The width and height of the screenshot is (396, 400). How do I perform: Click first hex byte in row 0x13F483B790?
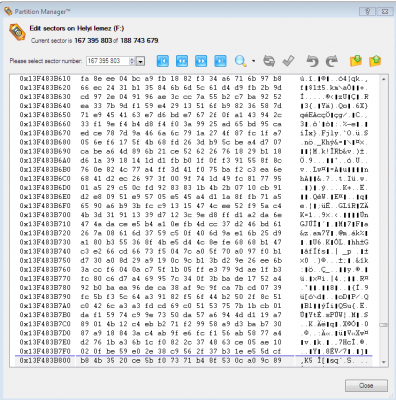[x=85, y=297]
